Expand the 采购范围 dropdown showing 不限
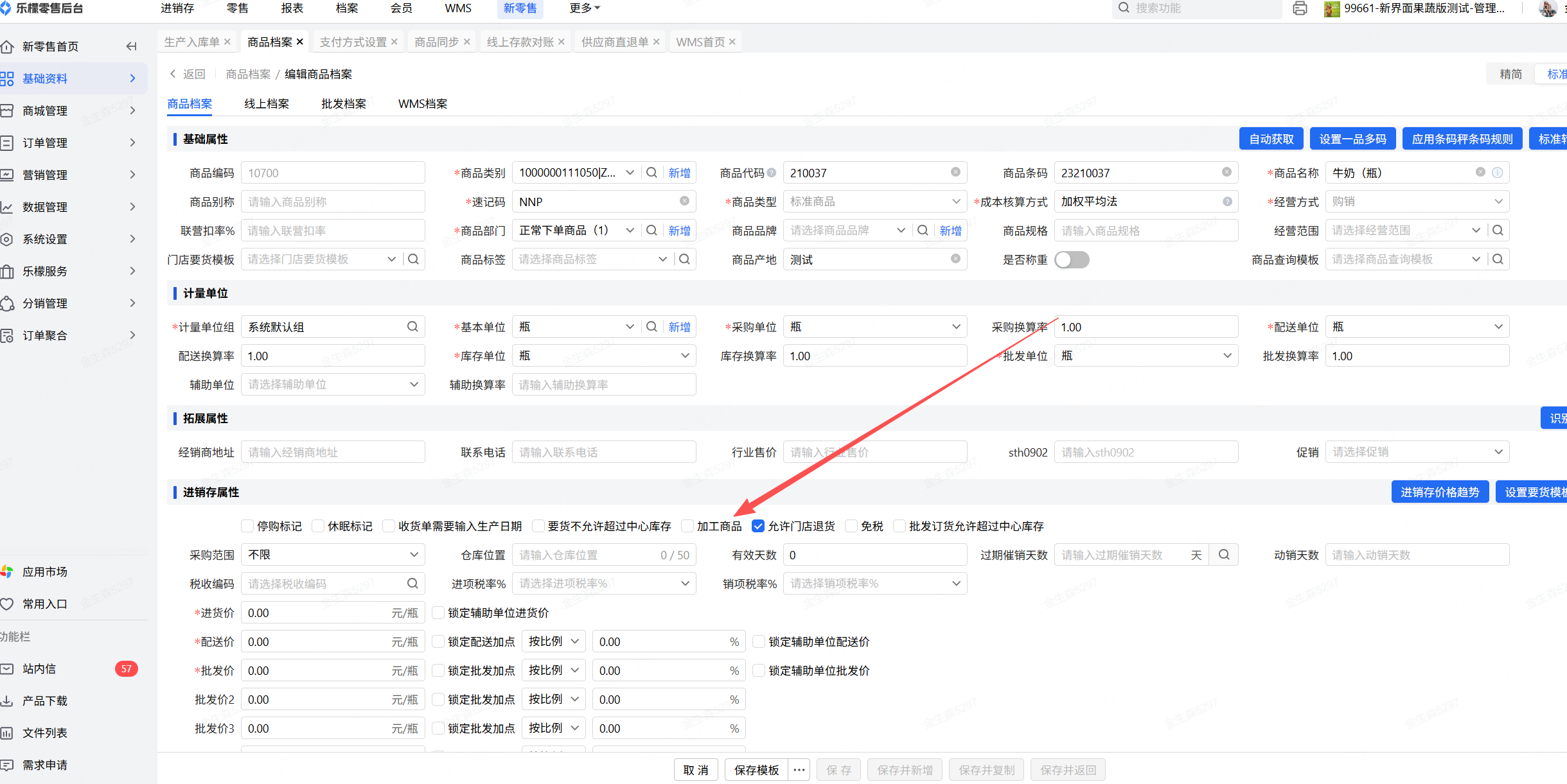 [332, 555]
